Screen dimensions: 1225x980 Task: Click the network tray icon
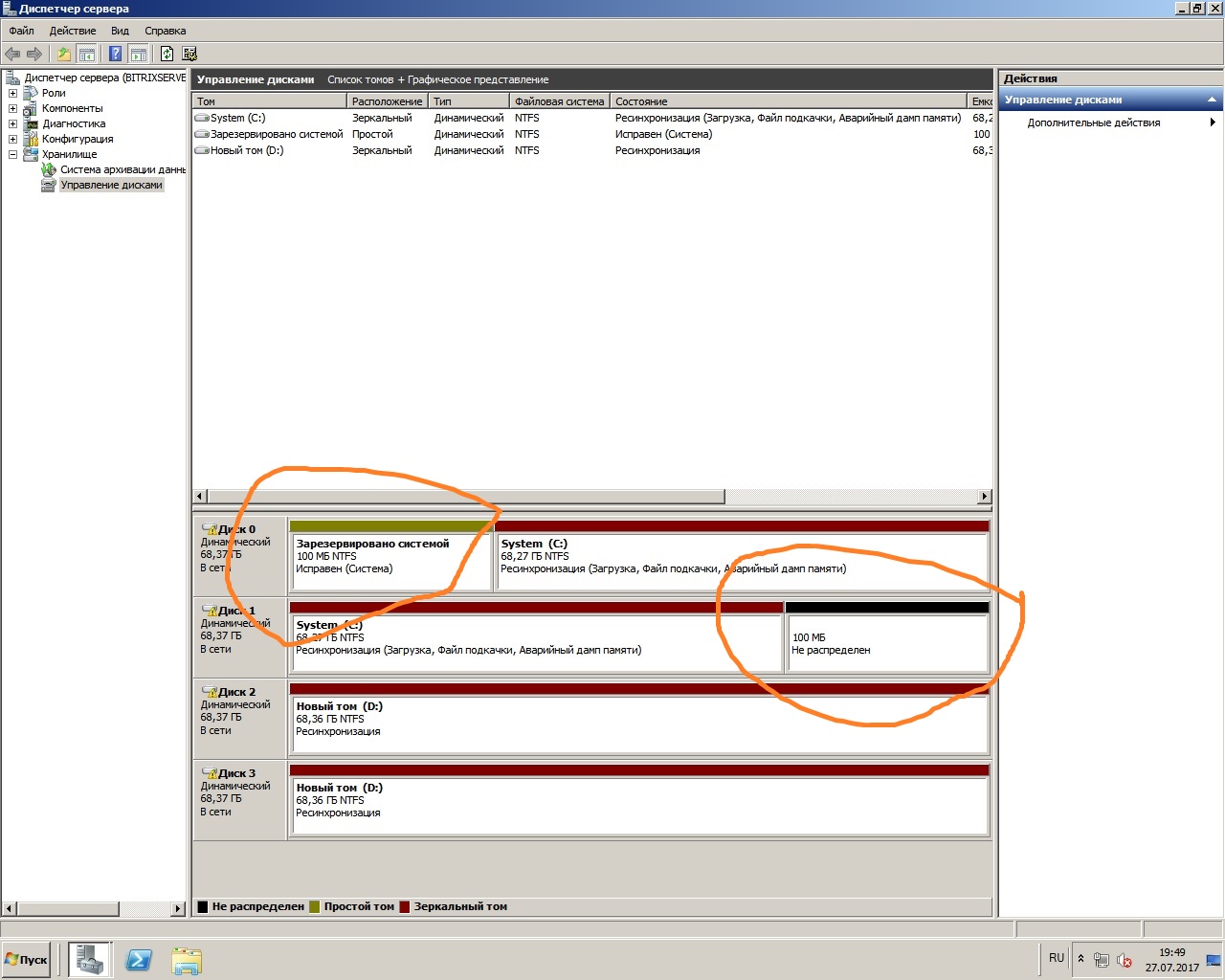tap(1102, 960)
